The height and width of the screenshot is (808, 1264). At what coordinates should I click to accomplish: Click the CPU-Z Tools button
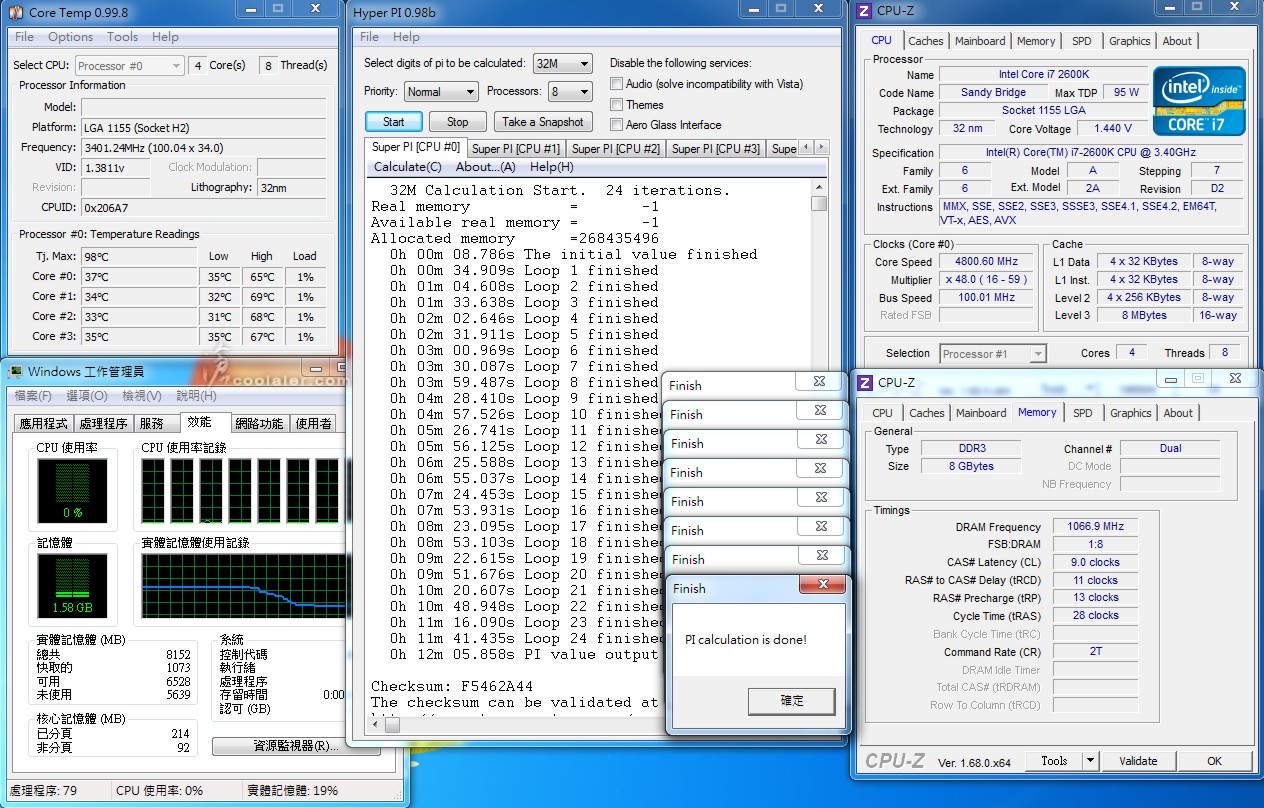(x=1054, y=761)
